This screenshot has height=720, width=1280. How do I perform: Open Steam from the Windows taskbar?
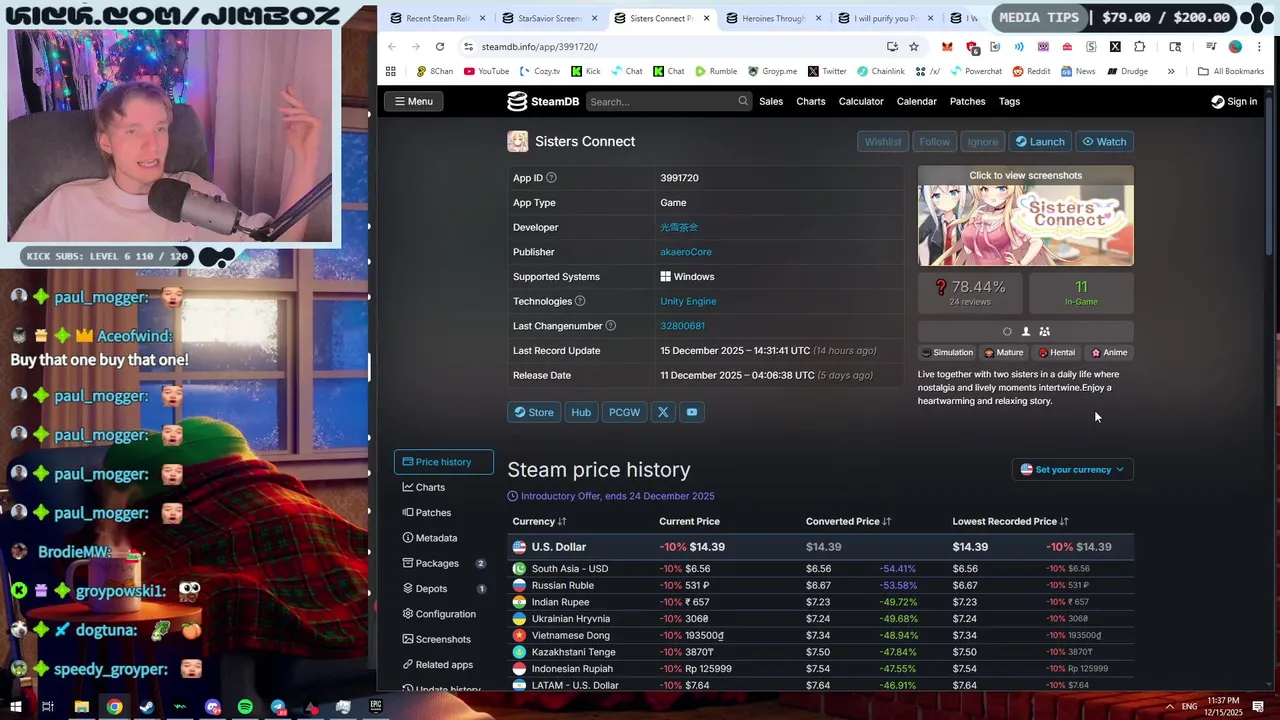click(147, 707)
